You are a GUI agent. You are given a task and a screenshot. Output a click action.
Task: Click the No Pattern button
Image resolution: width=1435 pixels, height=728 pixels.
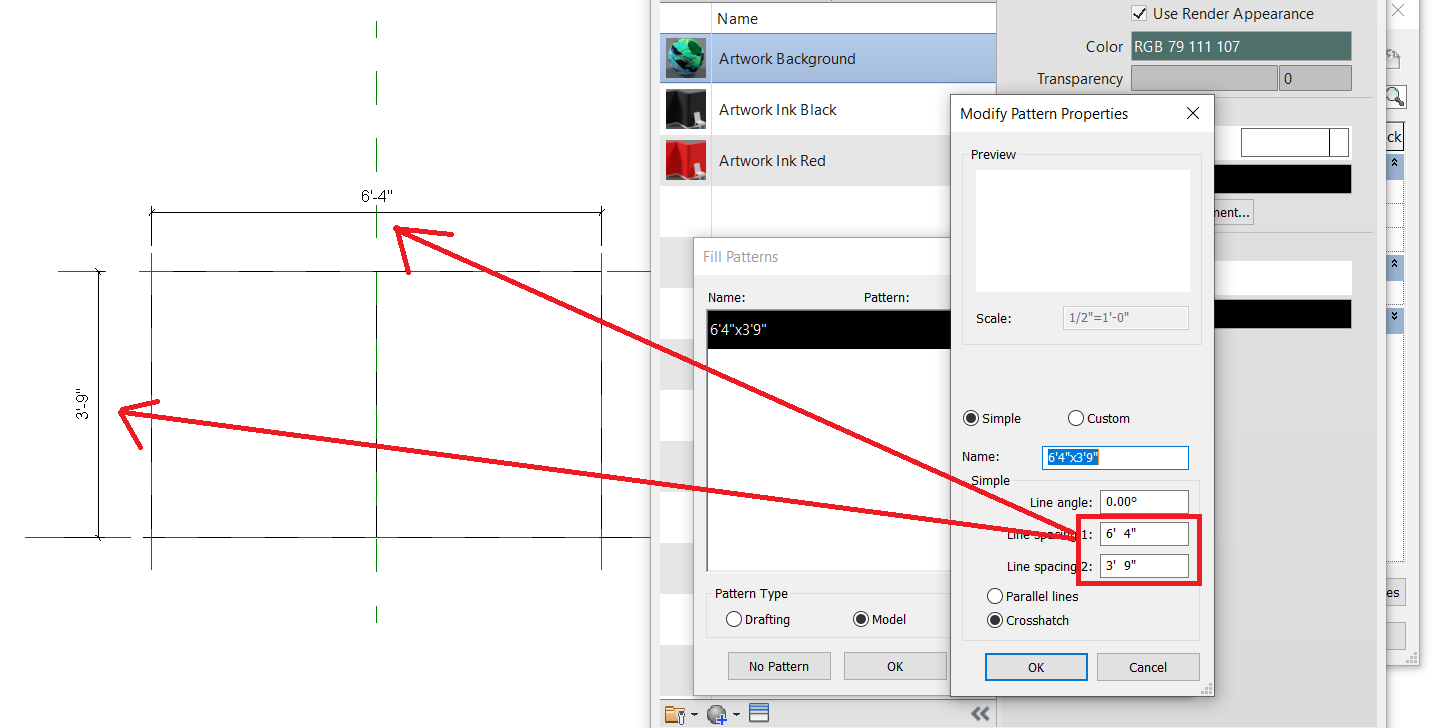[x=779, y=666]
